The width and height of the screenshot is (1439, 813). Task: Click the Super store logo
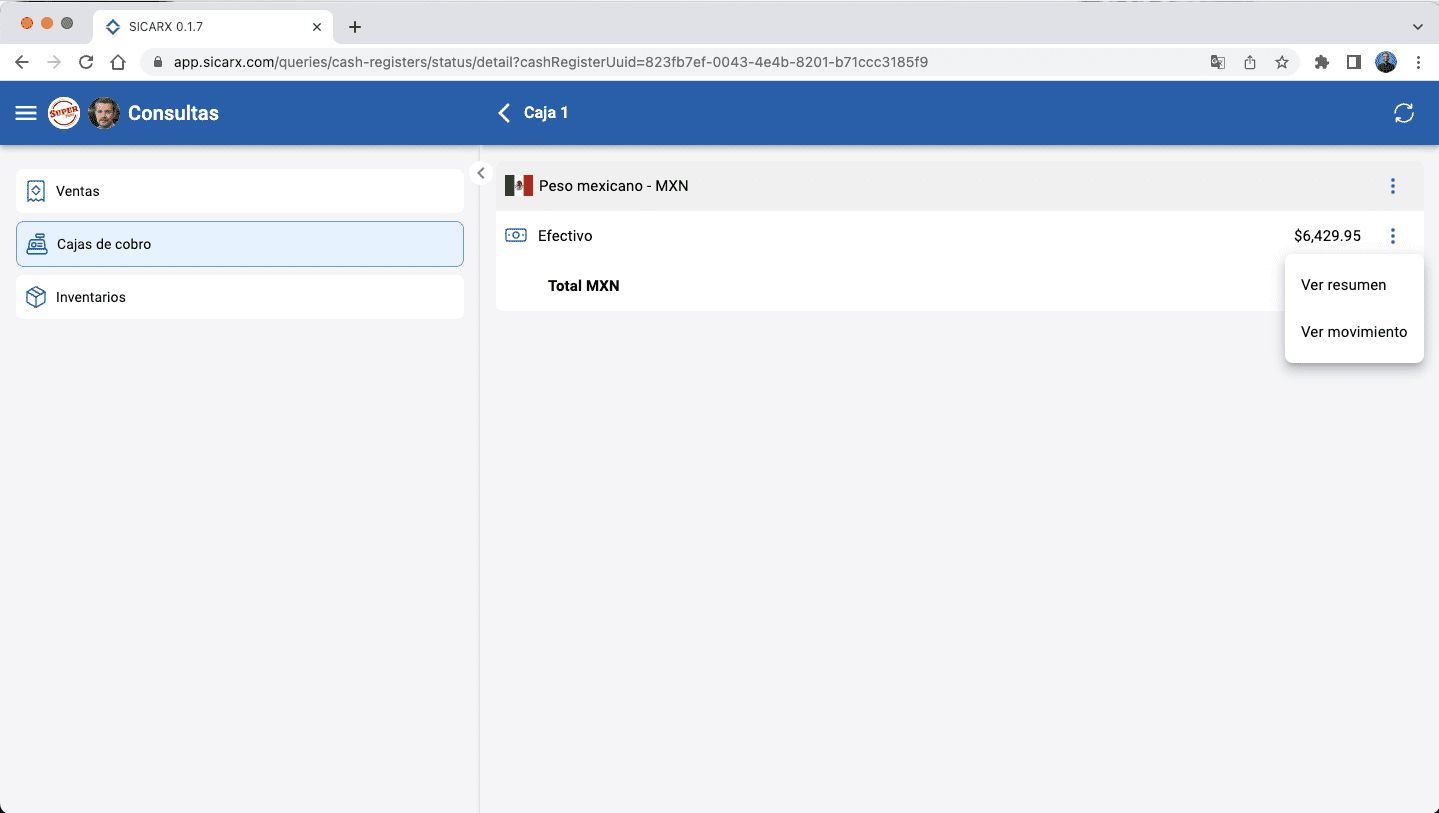pyautogui.click(x=64, y=113)
